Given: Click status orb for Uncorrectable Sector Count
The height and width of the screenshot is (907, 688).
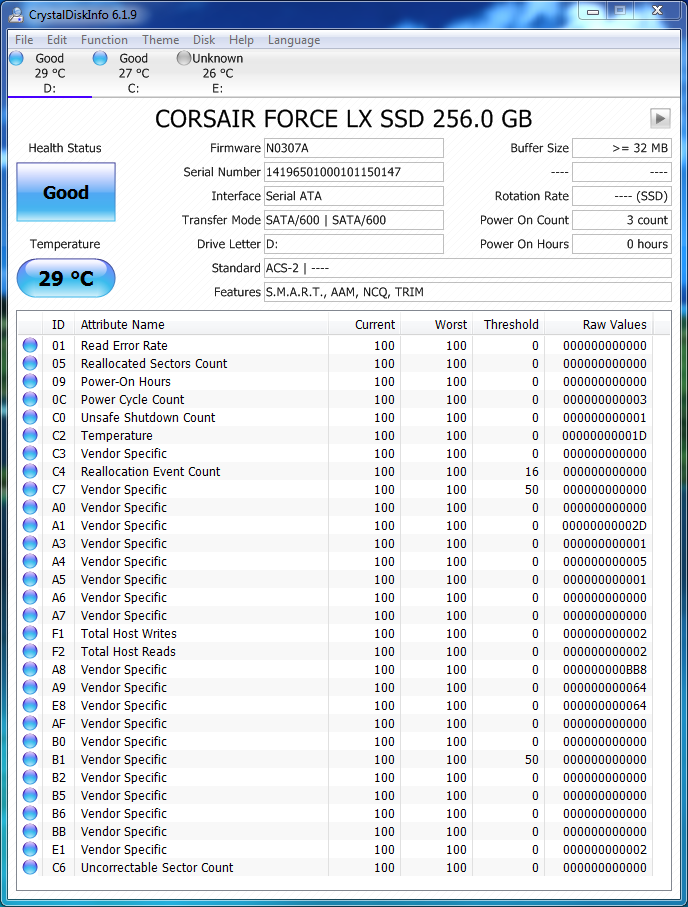Looking at the screenshot, I should (30, 868).
